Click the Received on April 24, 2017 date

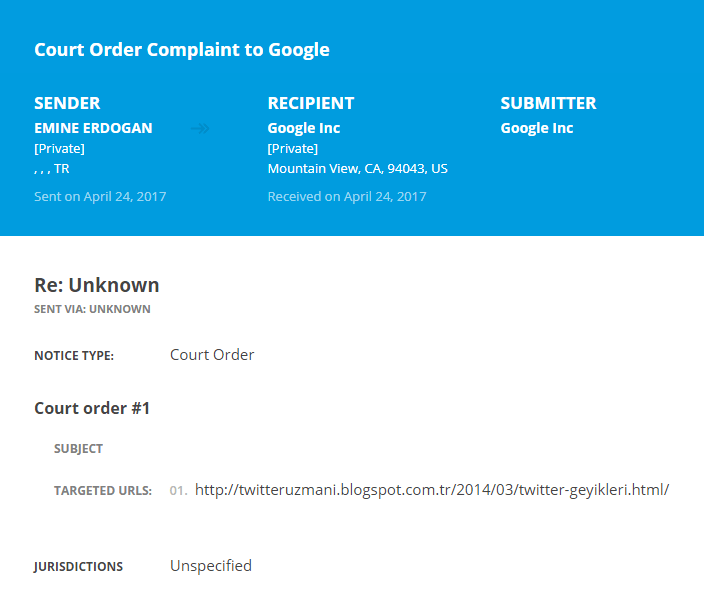click(x=347, y=197)
